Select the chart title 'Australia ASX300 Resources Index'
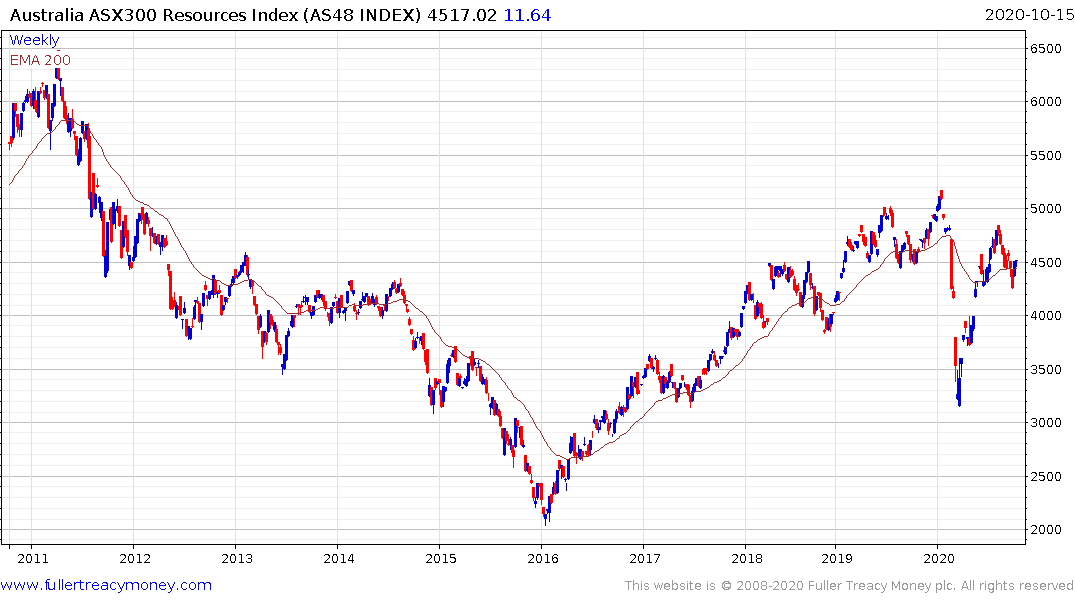 [x=154, y=15]
